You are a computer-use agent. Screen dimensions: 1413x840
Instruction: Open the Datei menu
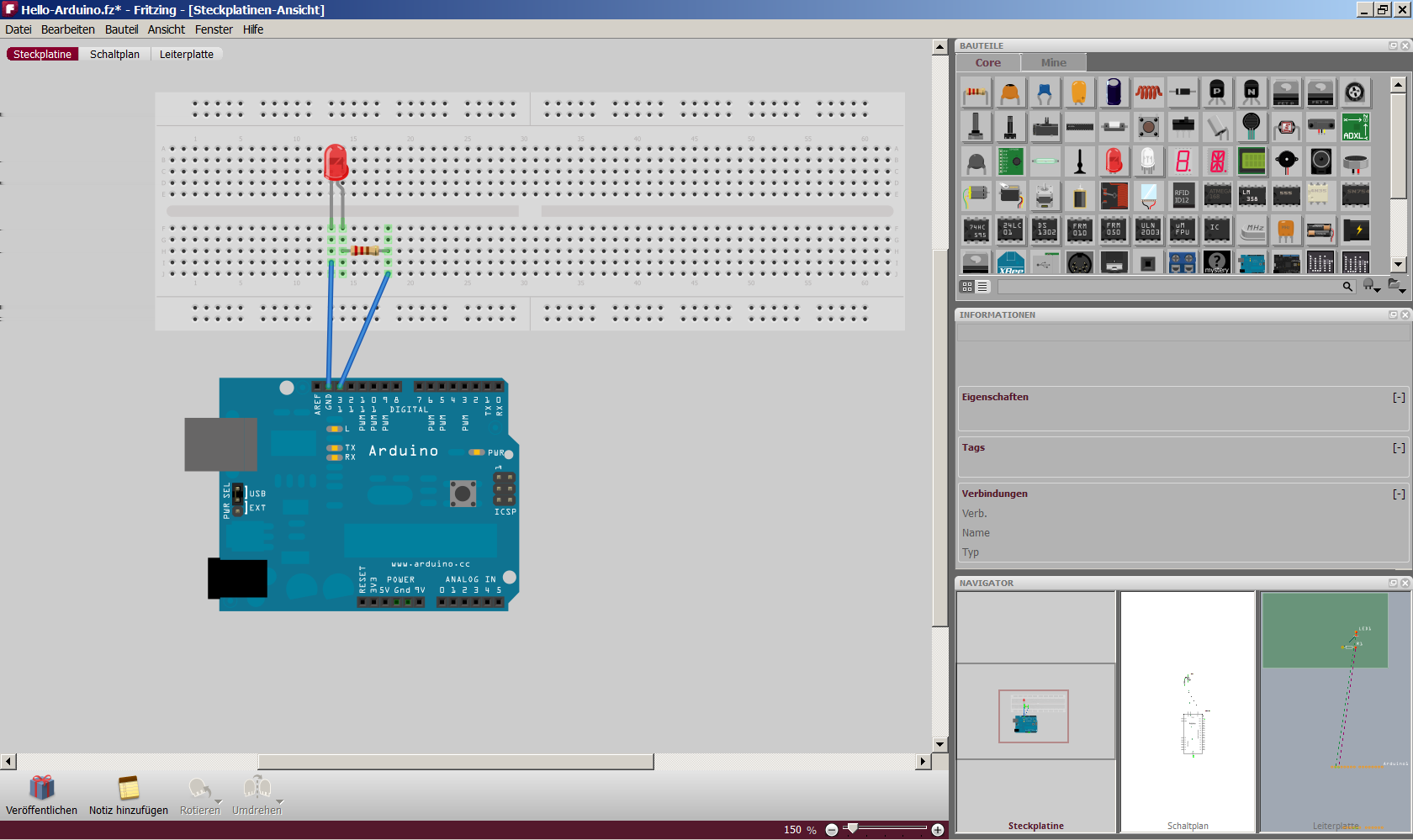pos(19,29)
